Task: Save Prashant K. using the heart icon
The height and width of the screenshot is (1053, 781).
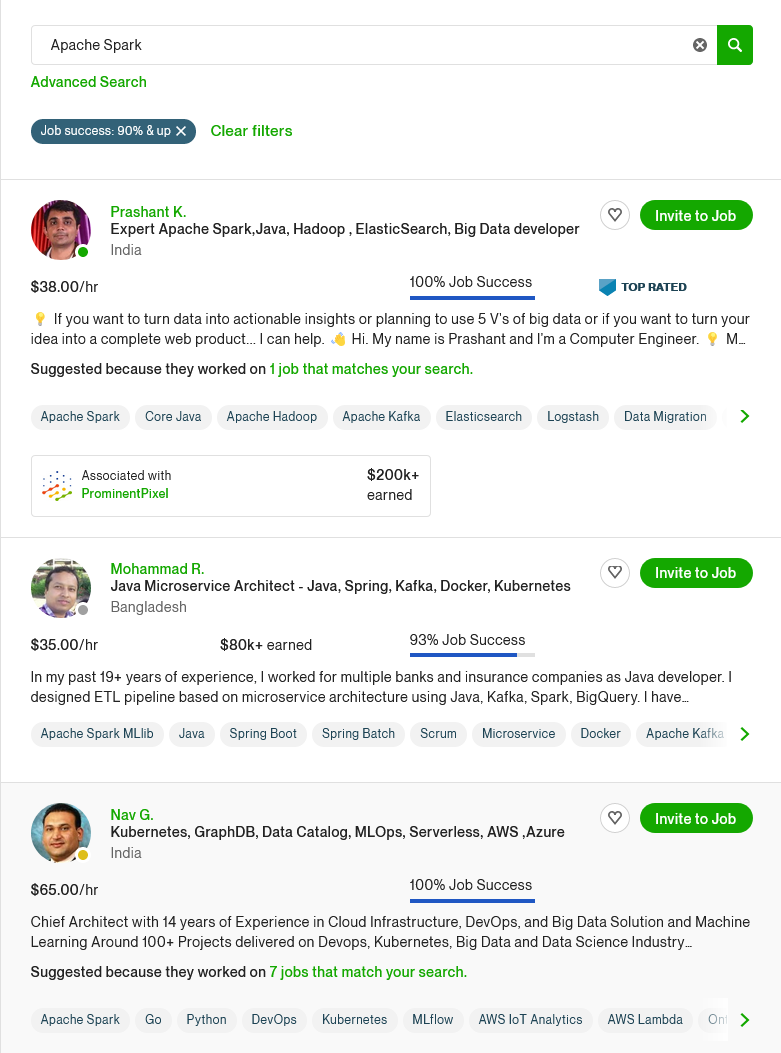Action: point(614,214)
